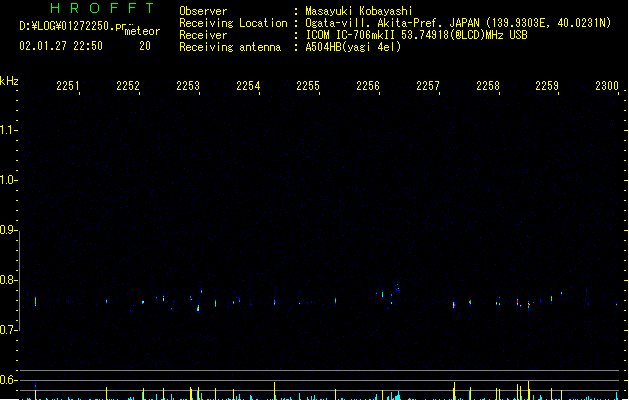Click the 2257 time marker
629x400 pixels.
point(428,86)
